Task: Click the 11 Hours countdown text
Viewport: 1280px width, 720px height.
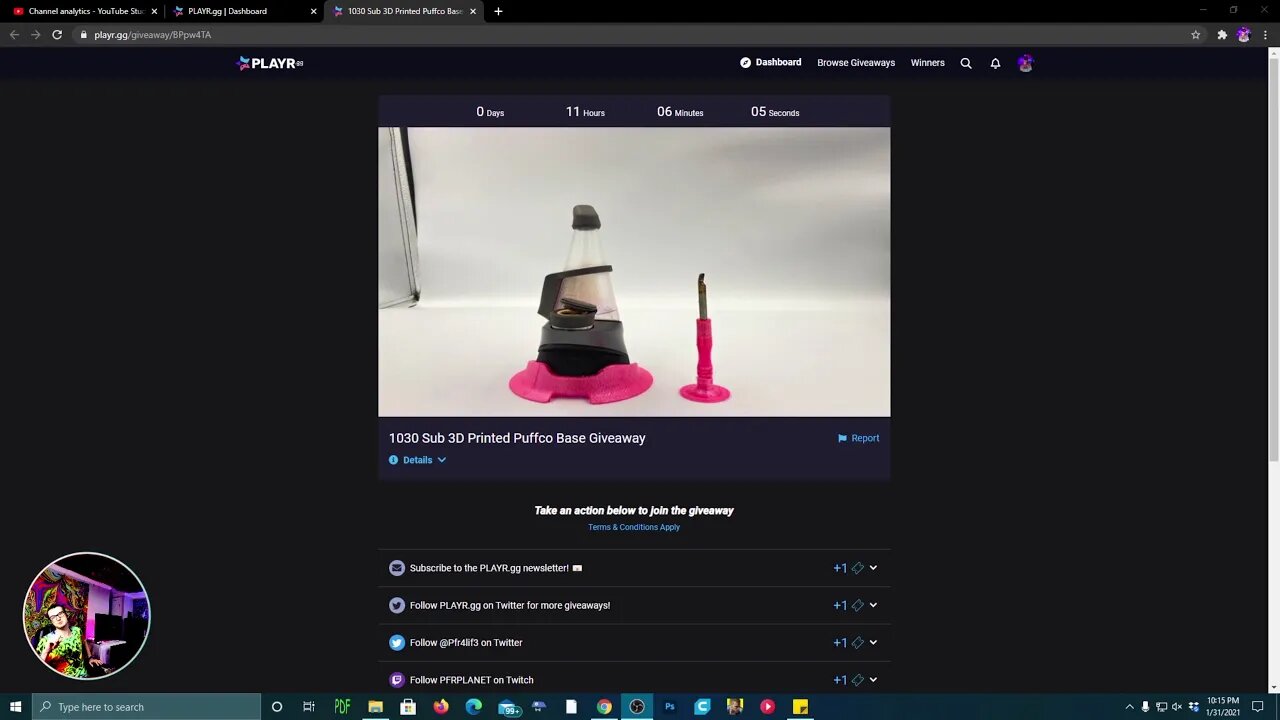Action: click(x=585, y=112)
